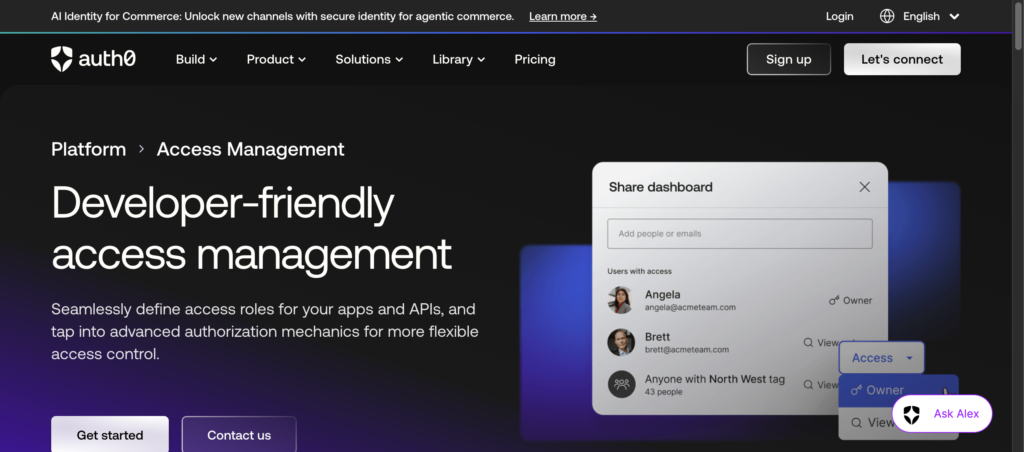Click the key icon next to Angela's Owner
1024x452 pixels.
pos(834,300)
